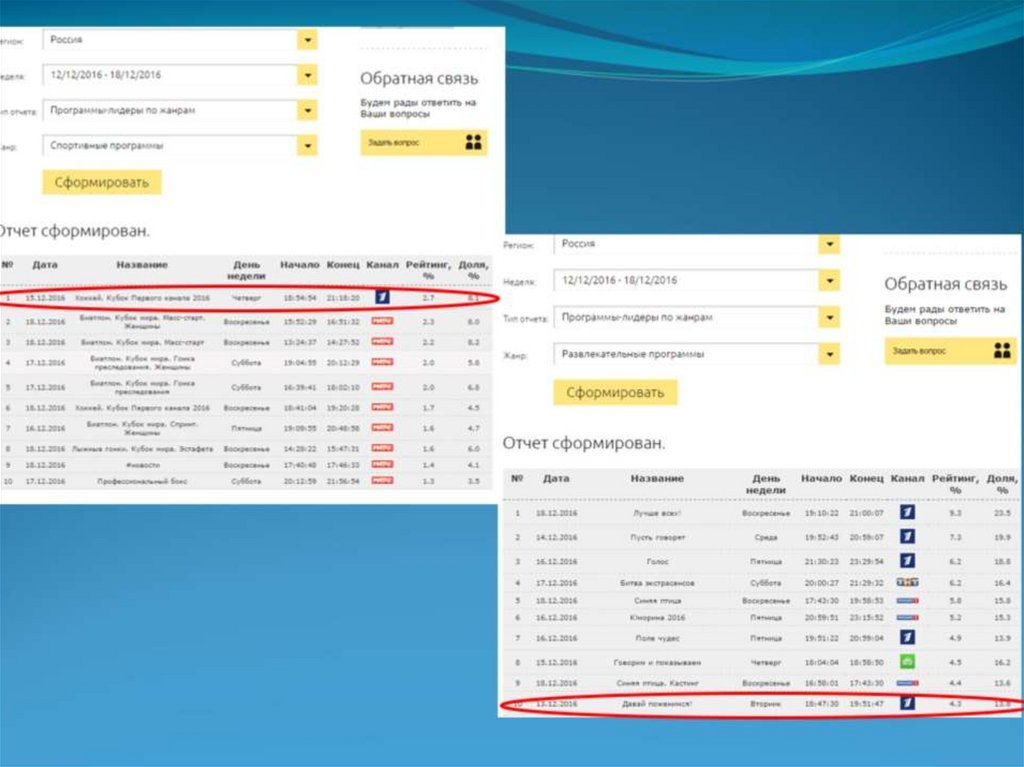Click Дата column header in entertainment table
Viewport: 1024px width, 767px height.
point(556,478)
